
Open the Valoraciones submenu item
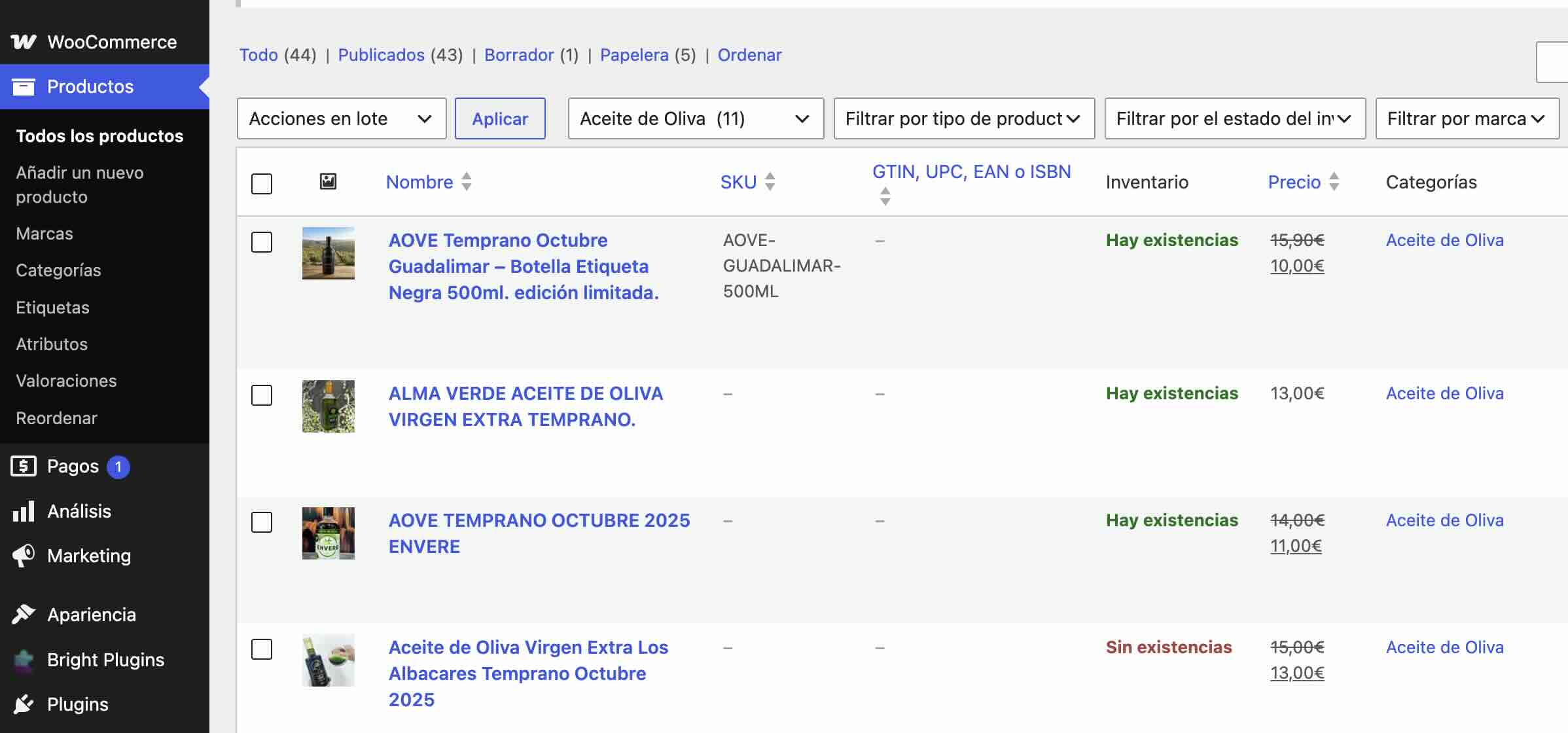click(x=66, y=381)
